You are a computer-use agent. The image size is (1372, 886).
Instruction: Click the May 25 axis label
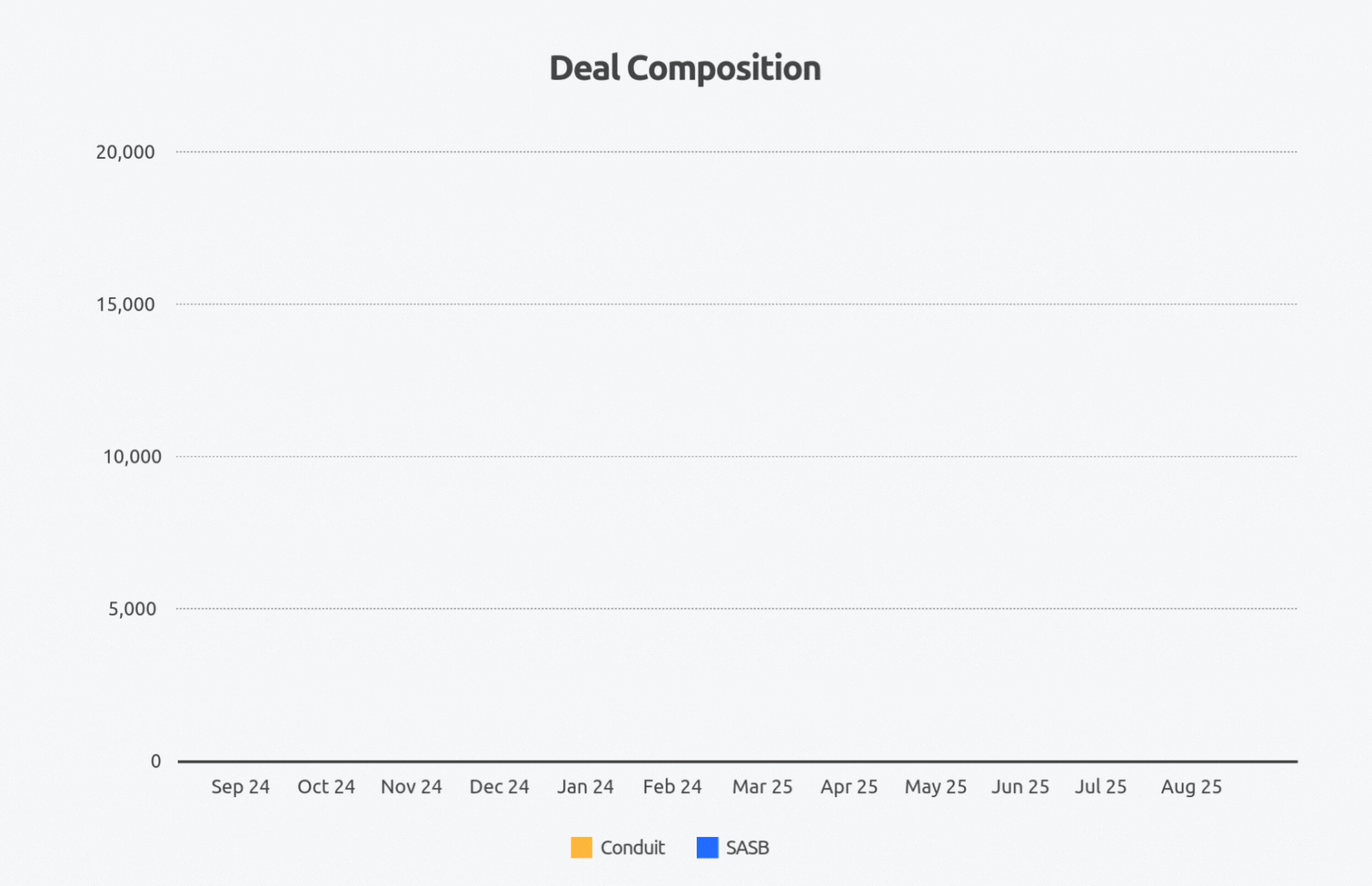[x=935, y=786]
